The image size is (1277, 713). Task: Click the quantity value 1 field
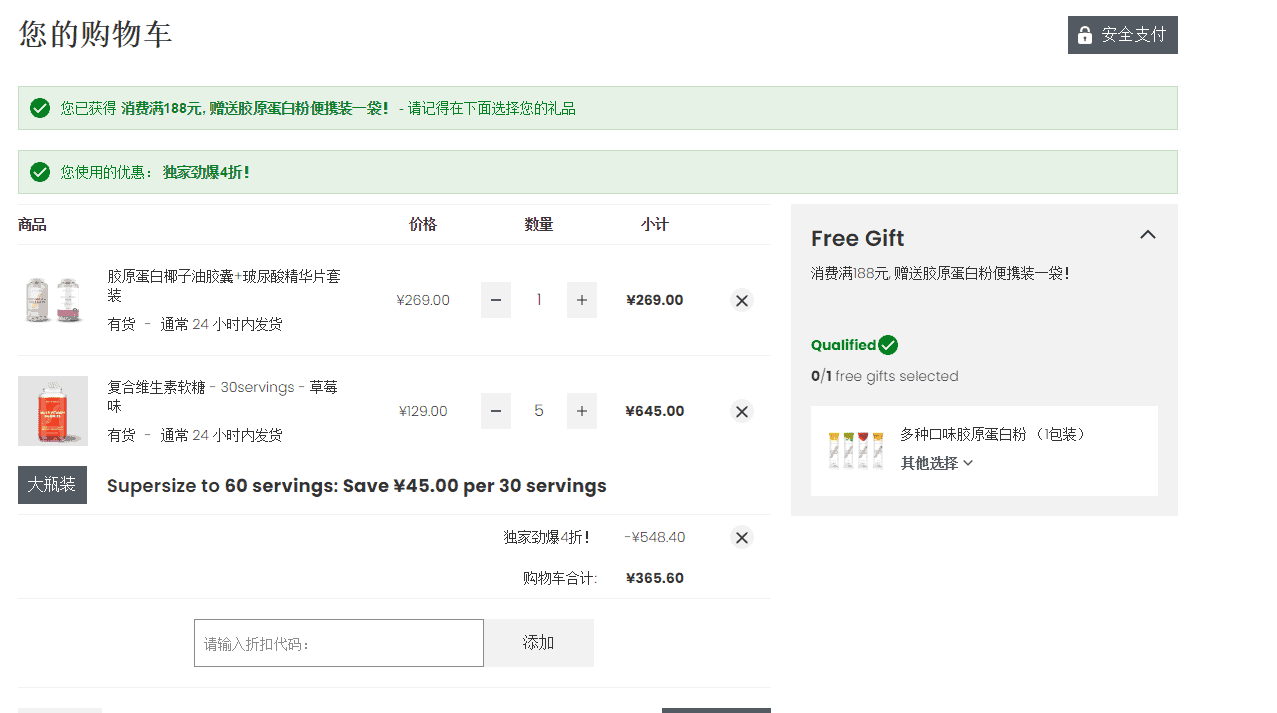[x=539, y=300]
